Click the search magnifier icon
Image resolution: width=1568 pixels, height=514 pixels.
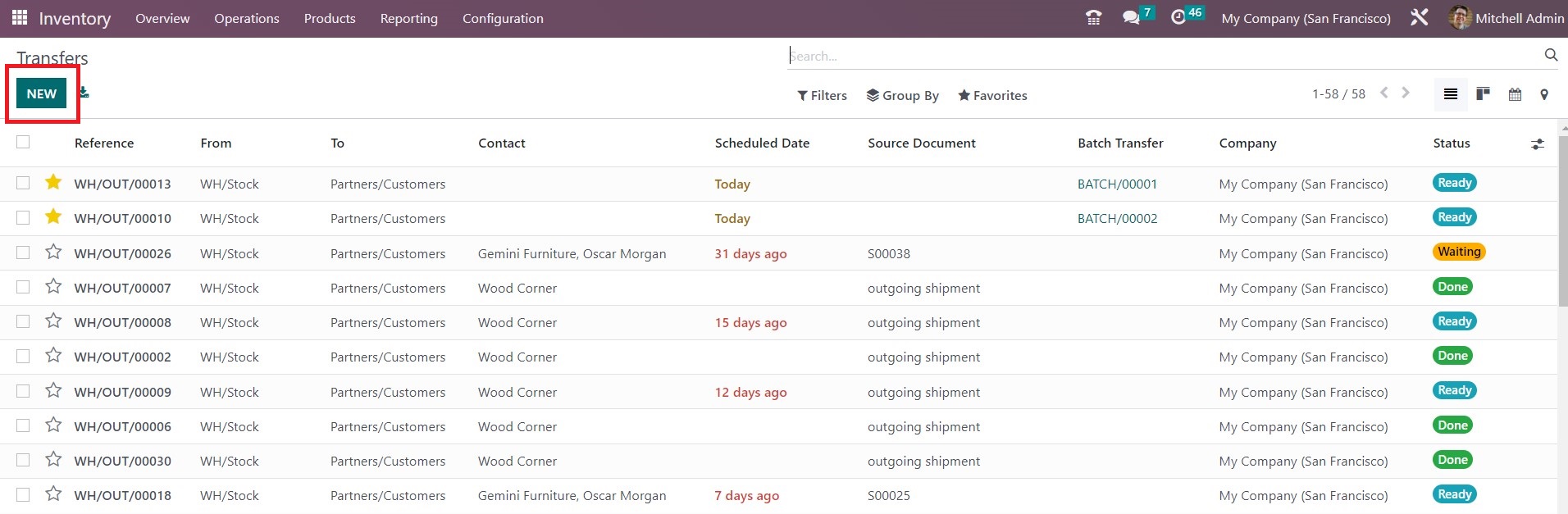(1551, 55)
